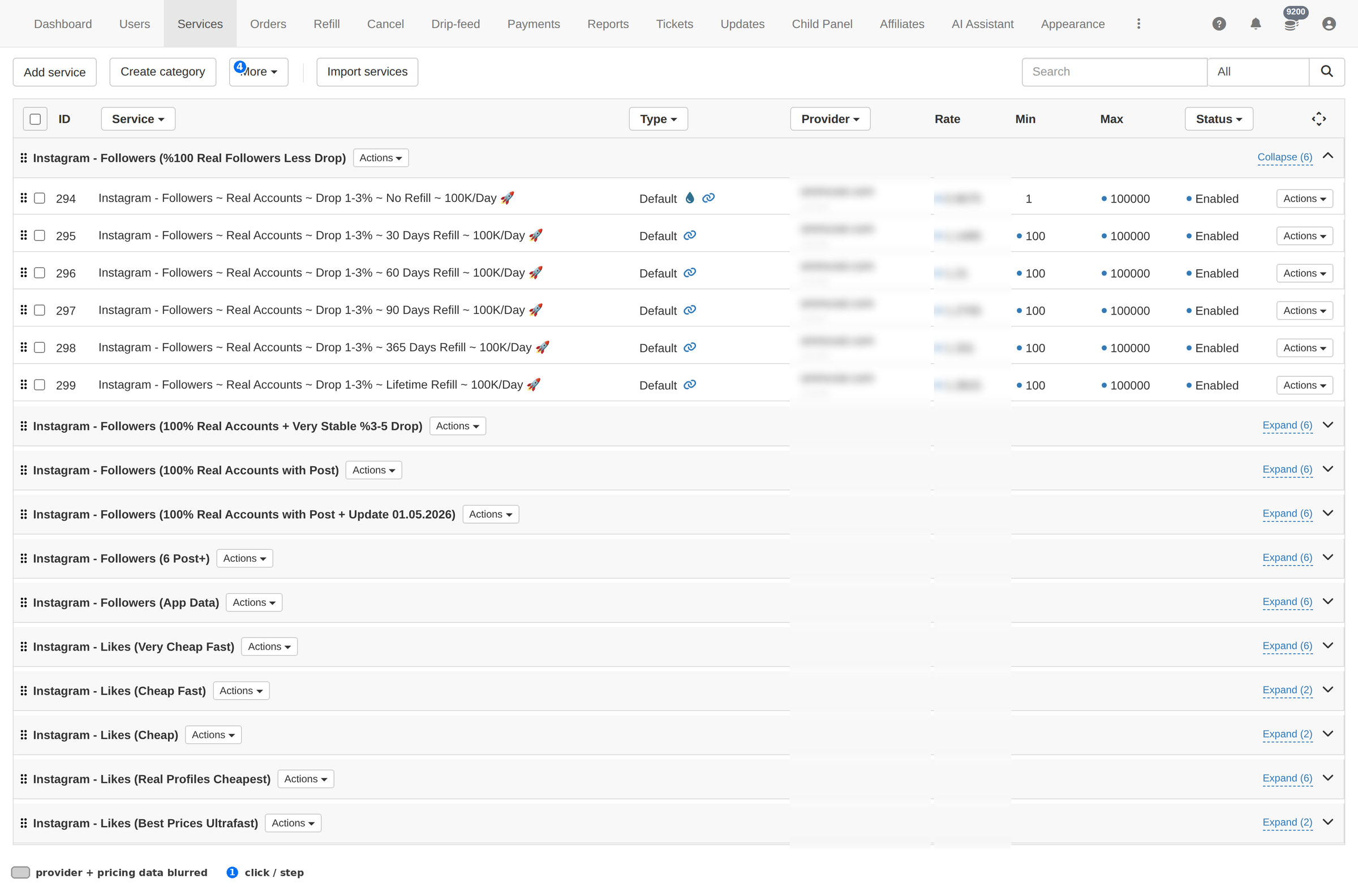Grab drag handle of Instagram - Followers (6 Post+)
The height and width of the screenshot is (896, 1358).
tap(23, 558)
